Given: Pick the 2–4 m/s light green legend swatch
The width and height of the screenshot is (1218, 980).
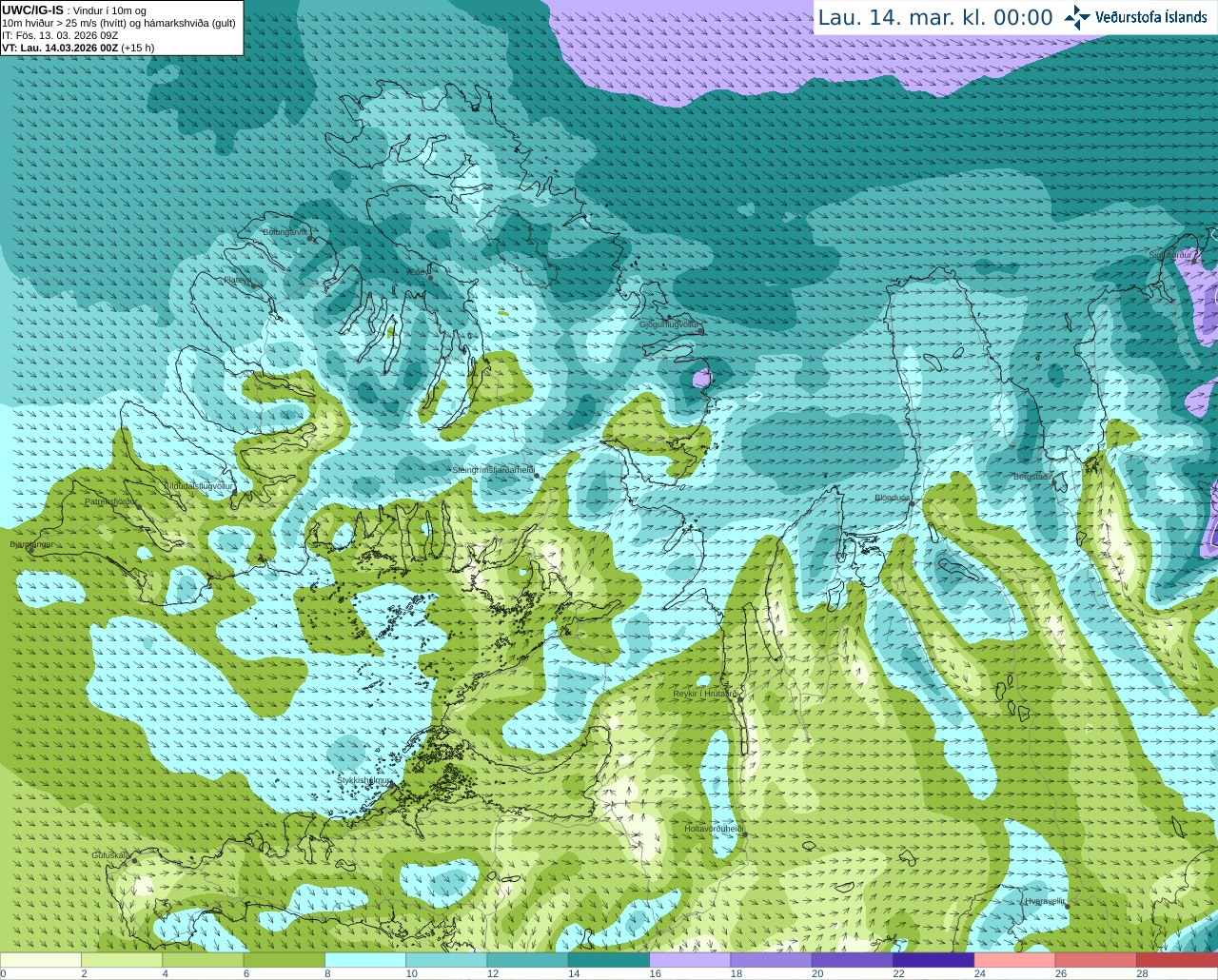Looking at the screenshot, I should [122, 959].
